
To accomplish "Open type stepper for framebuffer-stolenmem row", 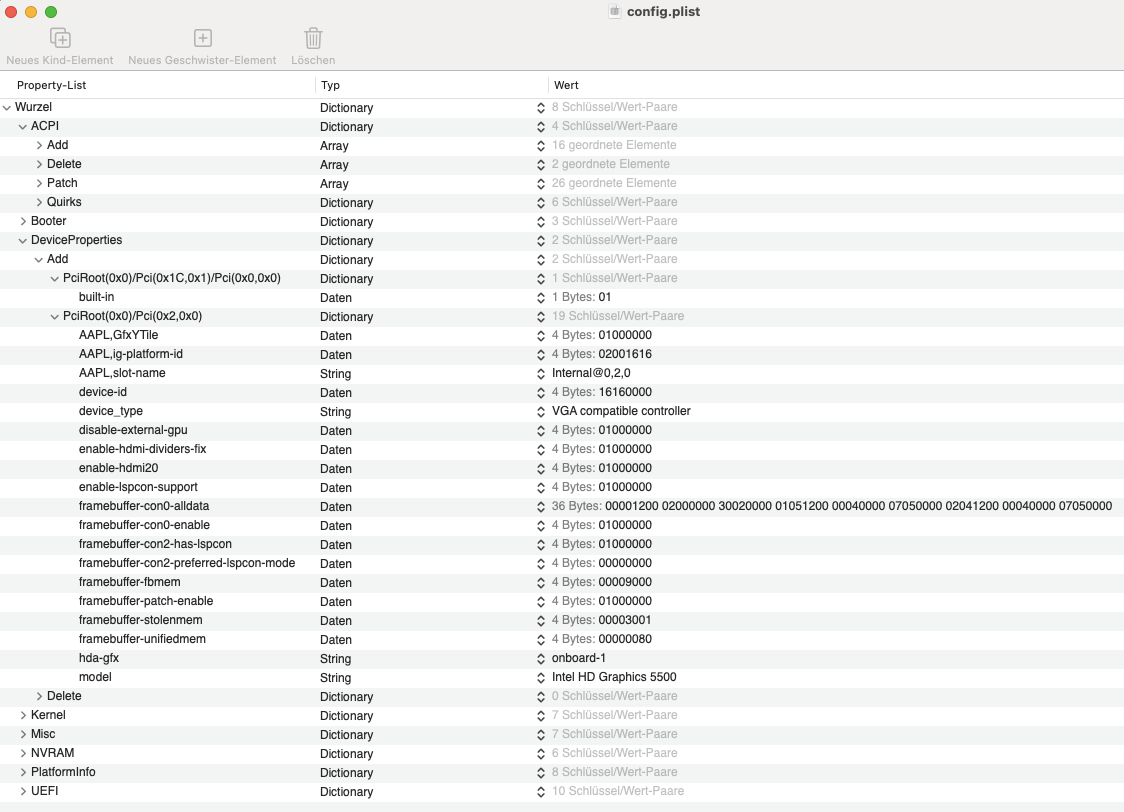I will [x=540, y=620].
